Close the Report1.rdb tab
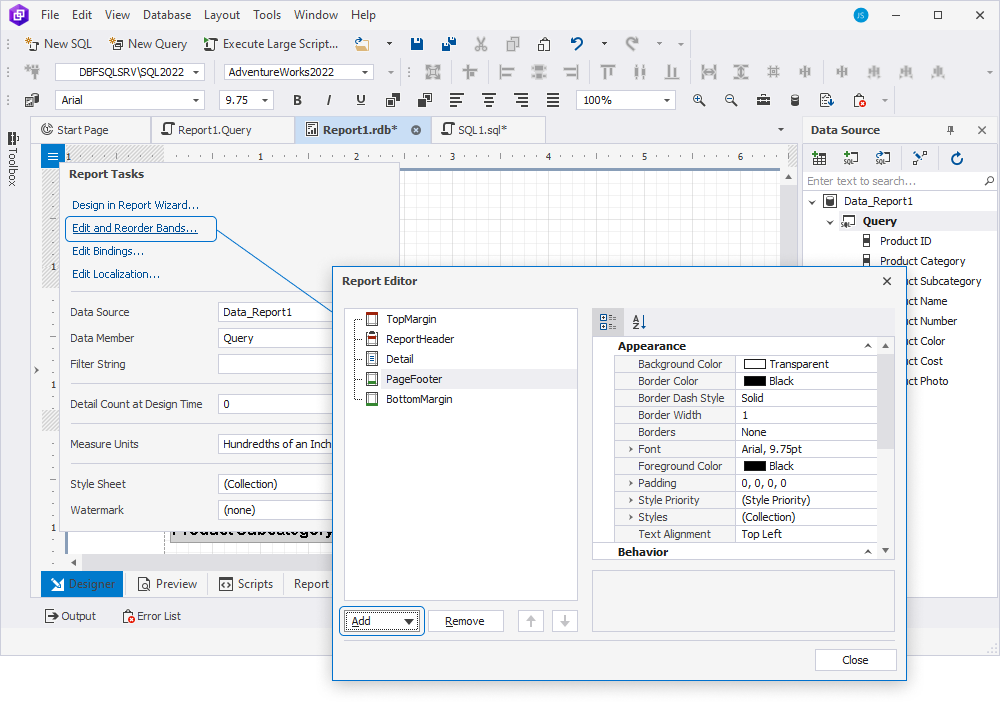 tap(416, 130)
